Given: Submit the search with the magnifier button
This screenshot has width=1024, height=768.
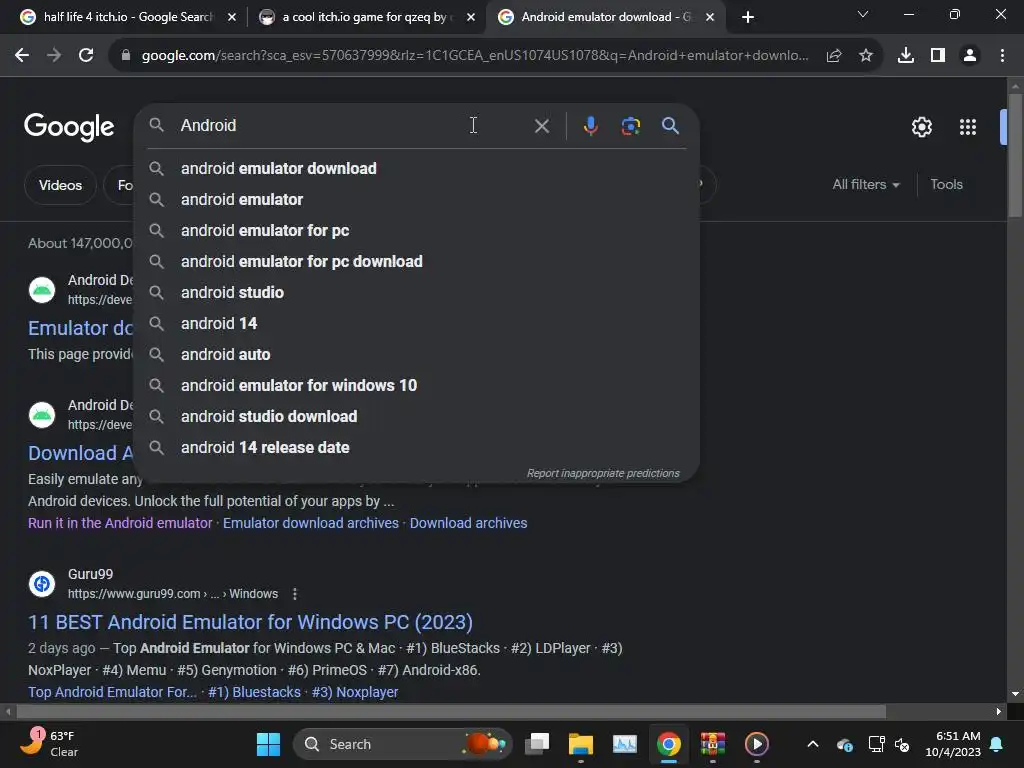Looking at the screenshot, I should coord(671,125).
